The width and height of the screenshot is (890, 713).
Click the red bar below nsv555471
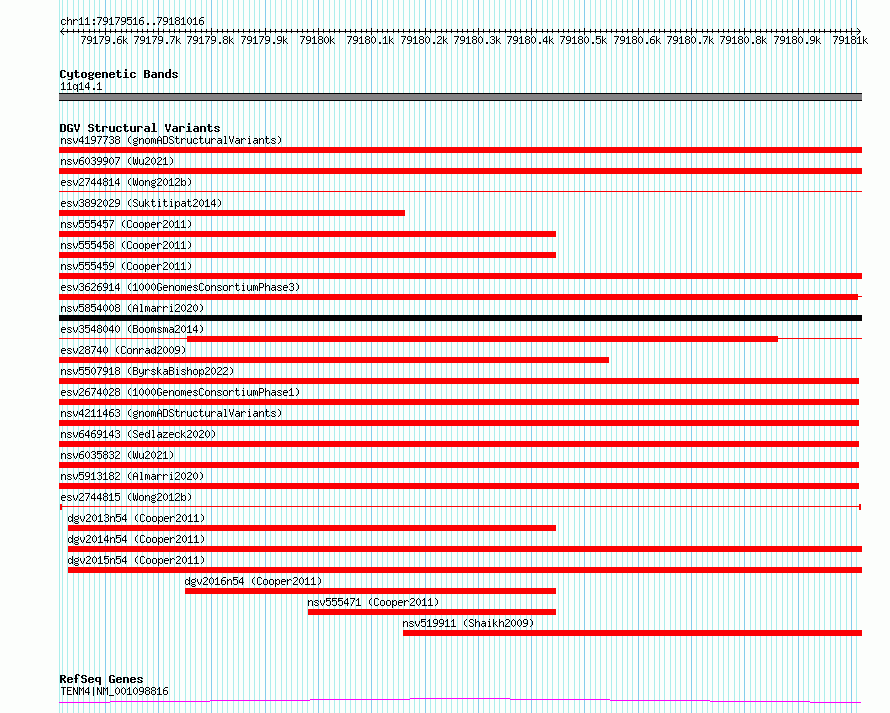click(432, 612)
